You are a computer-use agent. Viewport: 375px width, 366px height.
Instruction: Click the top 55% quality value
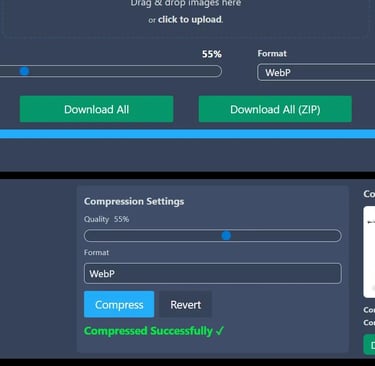212,54
